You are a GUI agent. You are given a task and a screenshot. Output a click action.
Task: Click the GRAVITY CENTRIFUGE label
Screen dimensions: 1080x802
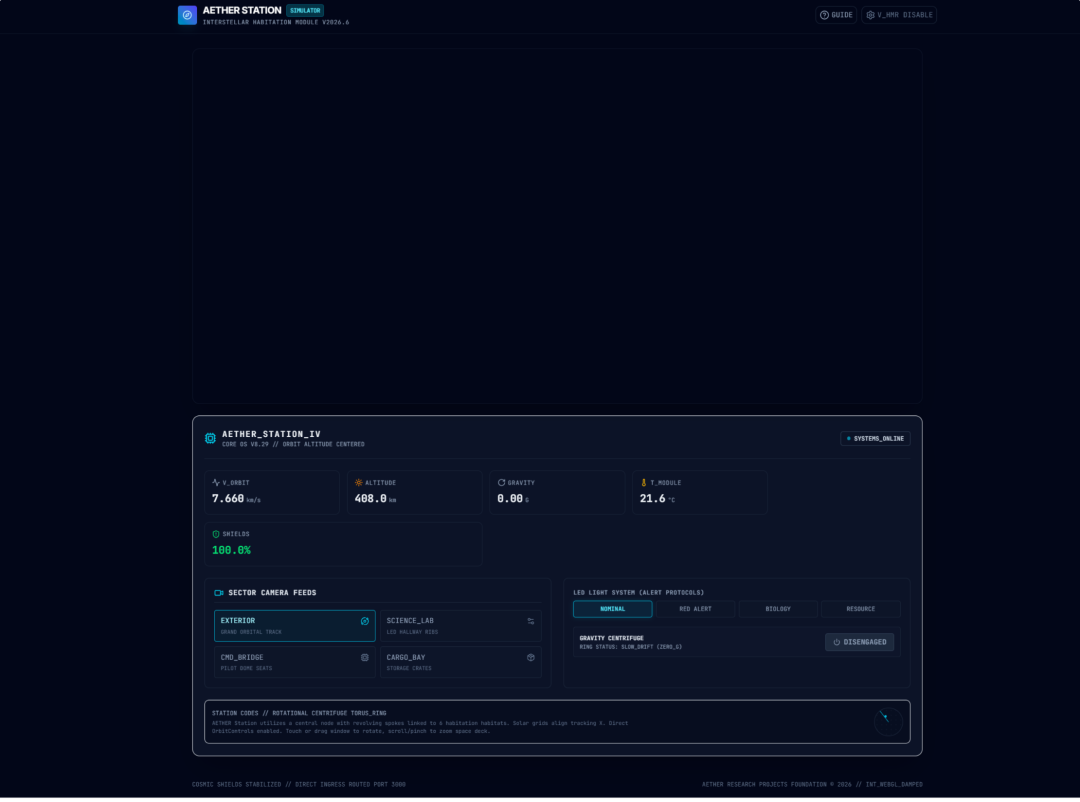pyautogui.click(x=612, y=638)
